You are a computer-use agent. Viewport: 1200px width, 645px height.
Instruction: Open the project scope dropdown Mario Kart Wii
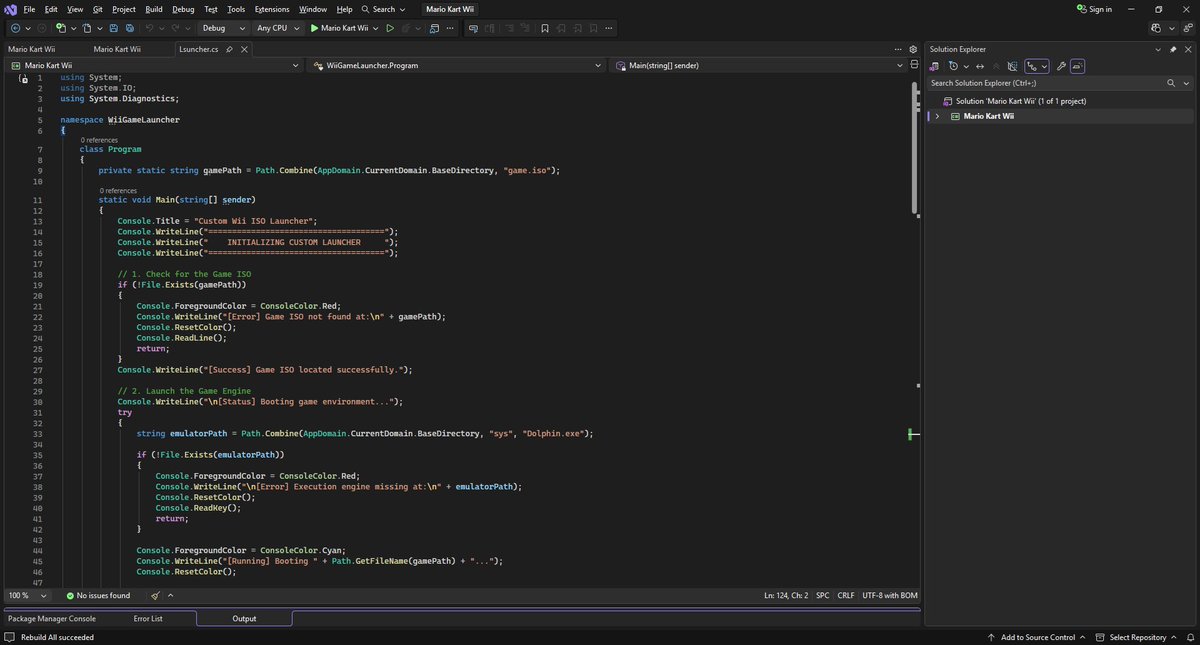pos(153,65)
